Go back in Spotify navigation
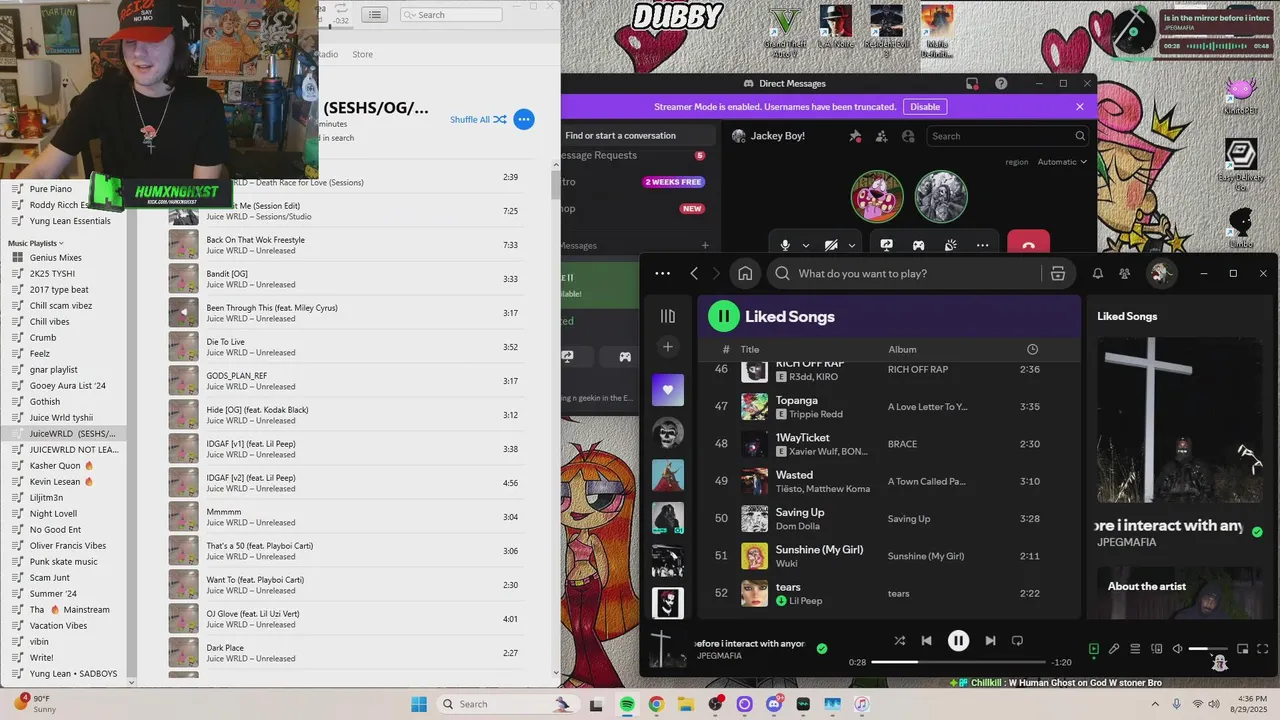Viewport: 1280px width, 720px height. pos(694,273)
